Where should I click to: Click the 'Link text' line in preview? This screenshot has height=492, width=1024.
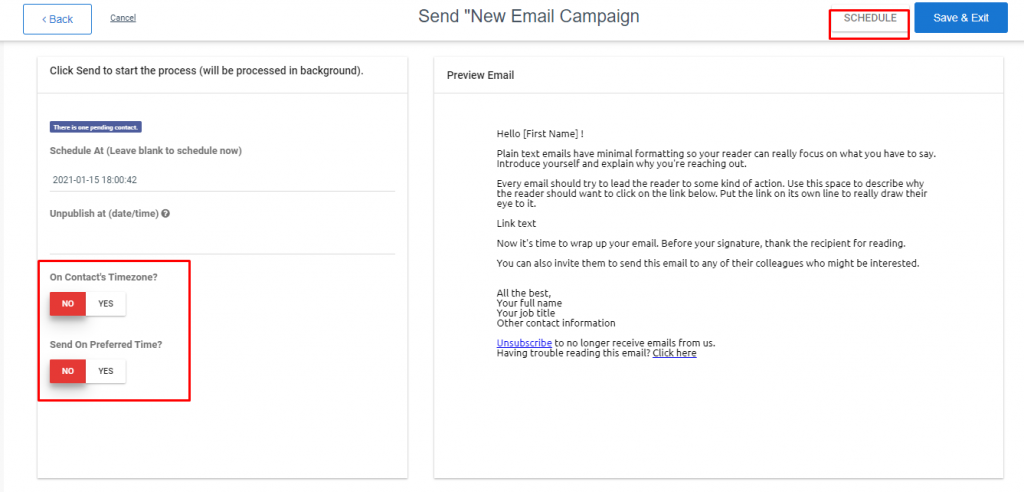[516, 223]
